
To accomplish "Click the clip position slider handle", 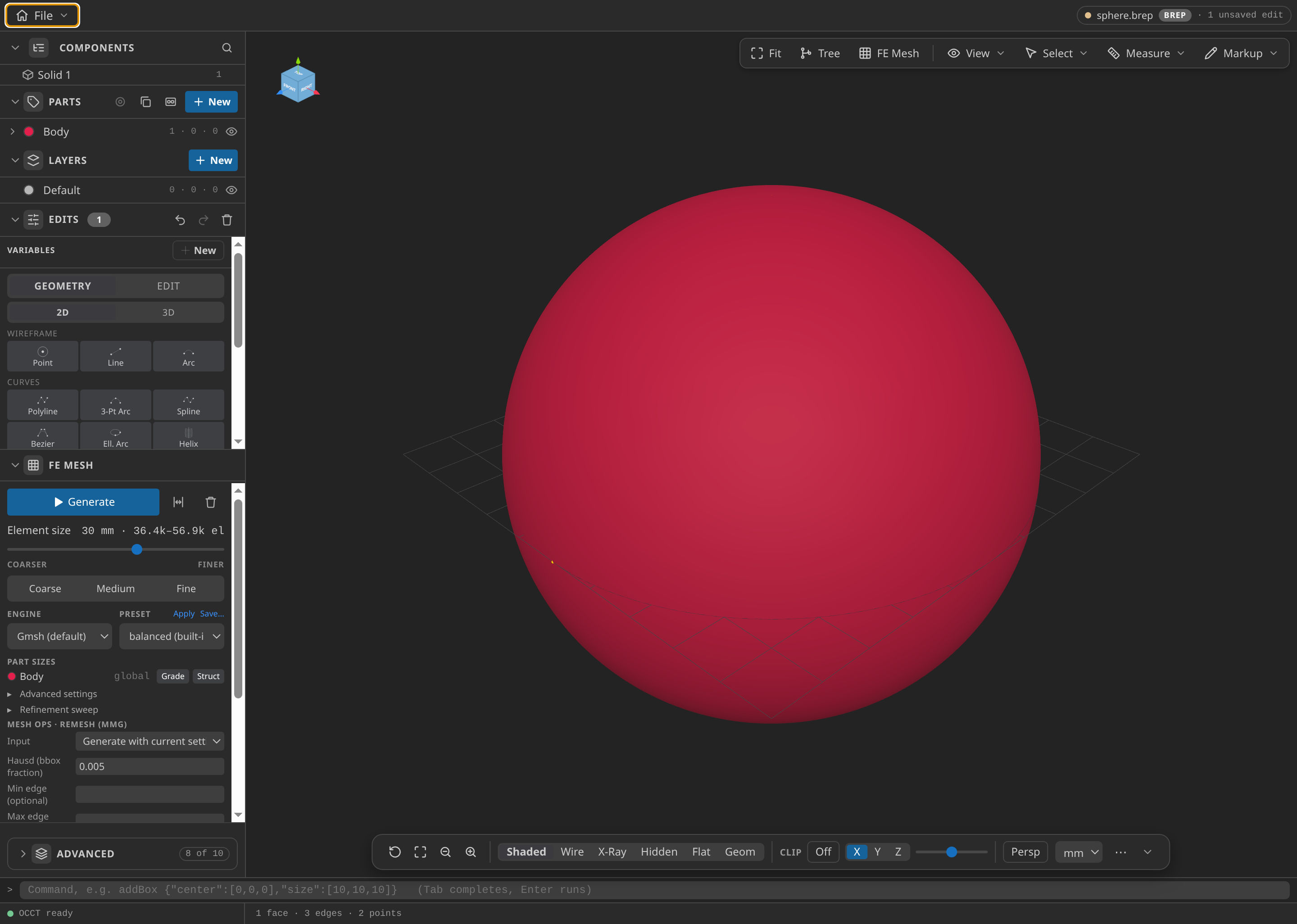I will point(951,852).
